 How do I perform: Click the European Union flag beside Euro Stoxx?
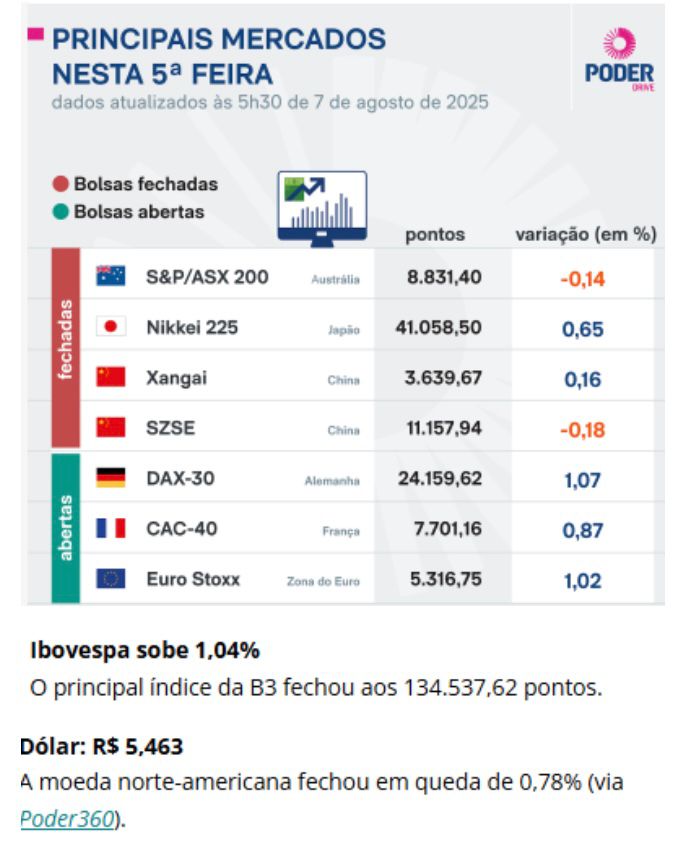click(111, 579)
